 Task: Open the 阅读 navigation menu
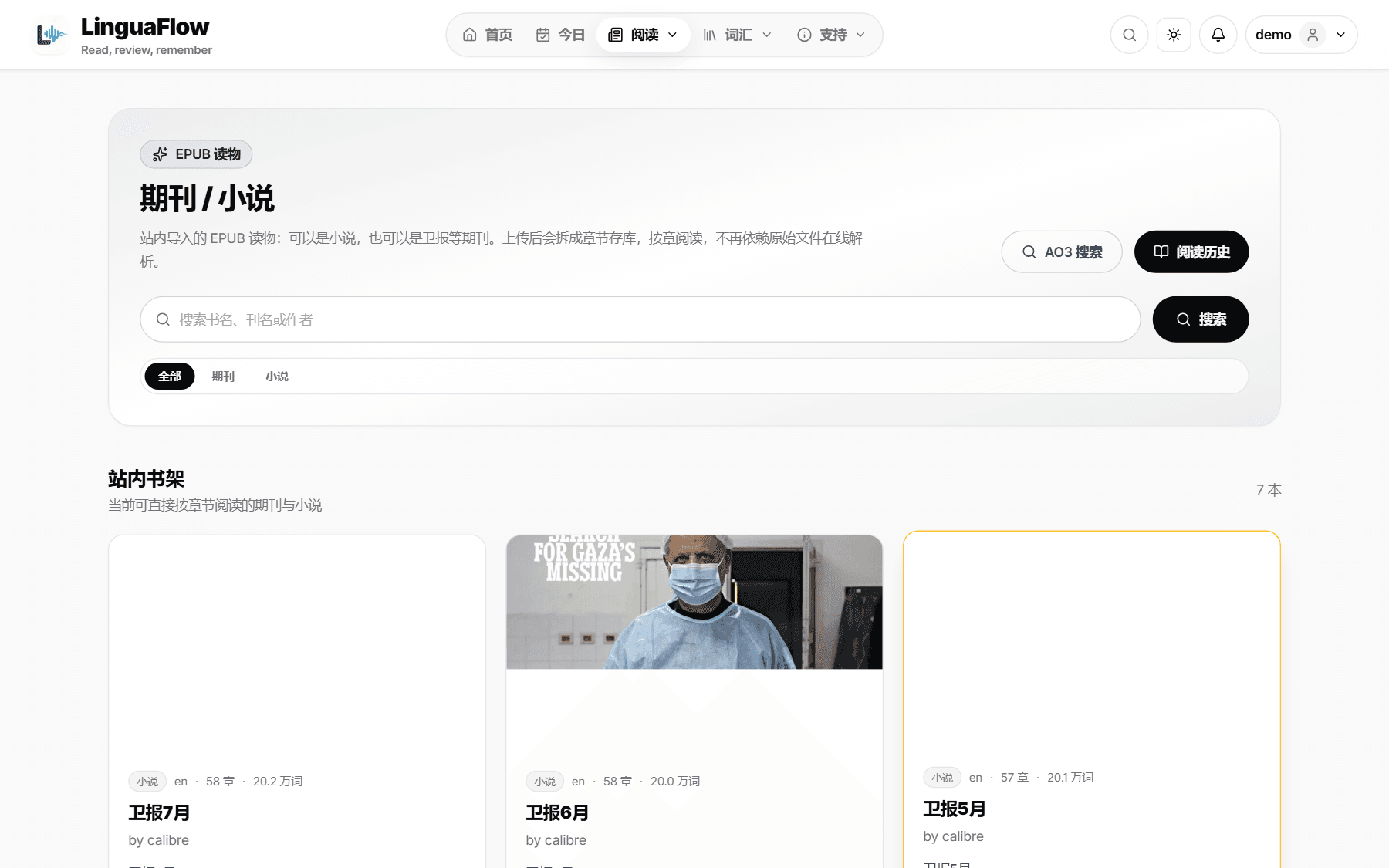point(643,35)
